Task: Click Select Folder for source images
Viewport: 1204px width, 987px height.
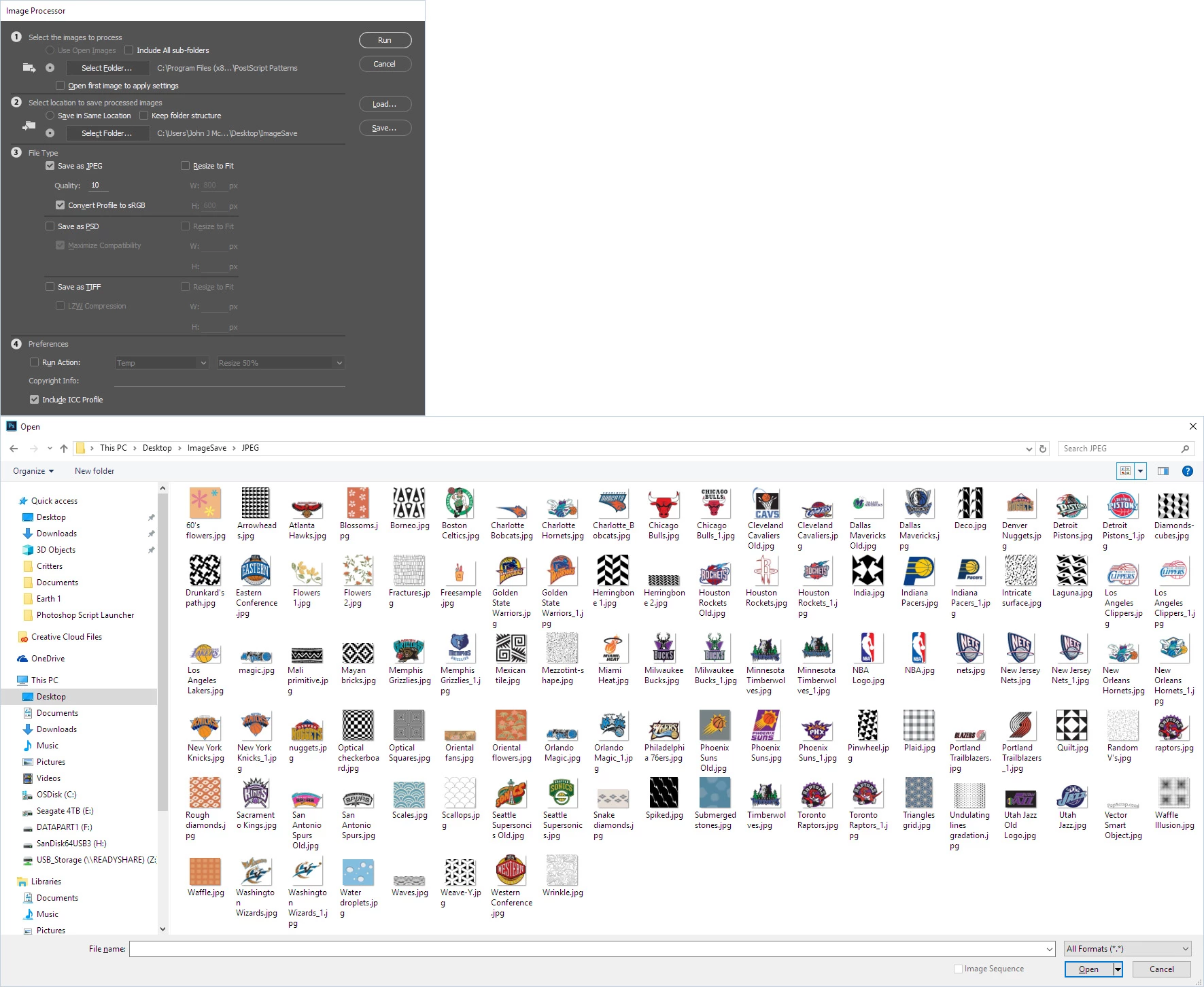Action: click(107, 68)
